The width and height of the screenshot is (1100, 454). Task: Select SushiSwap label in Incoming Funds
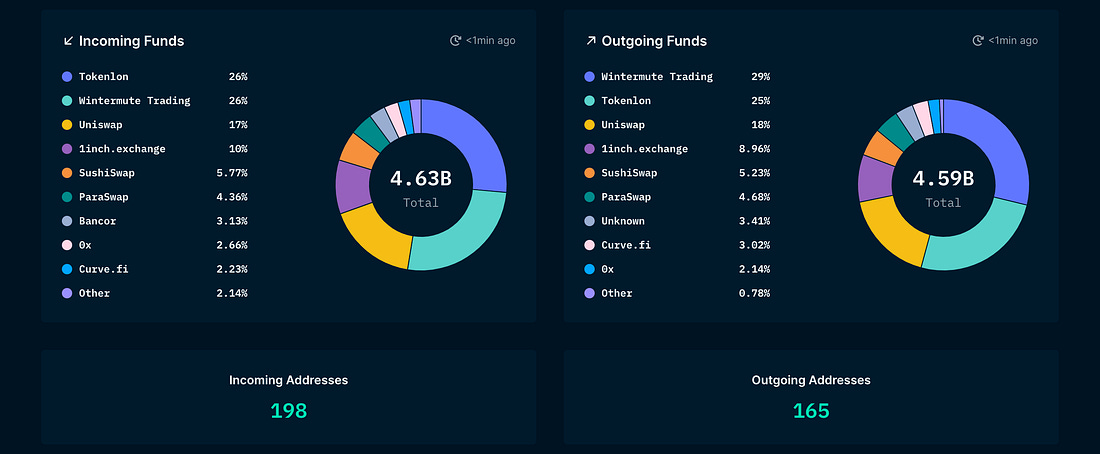(107, 173)
